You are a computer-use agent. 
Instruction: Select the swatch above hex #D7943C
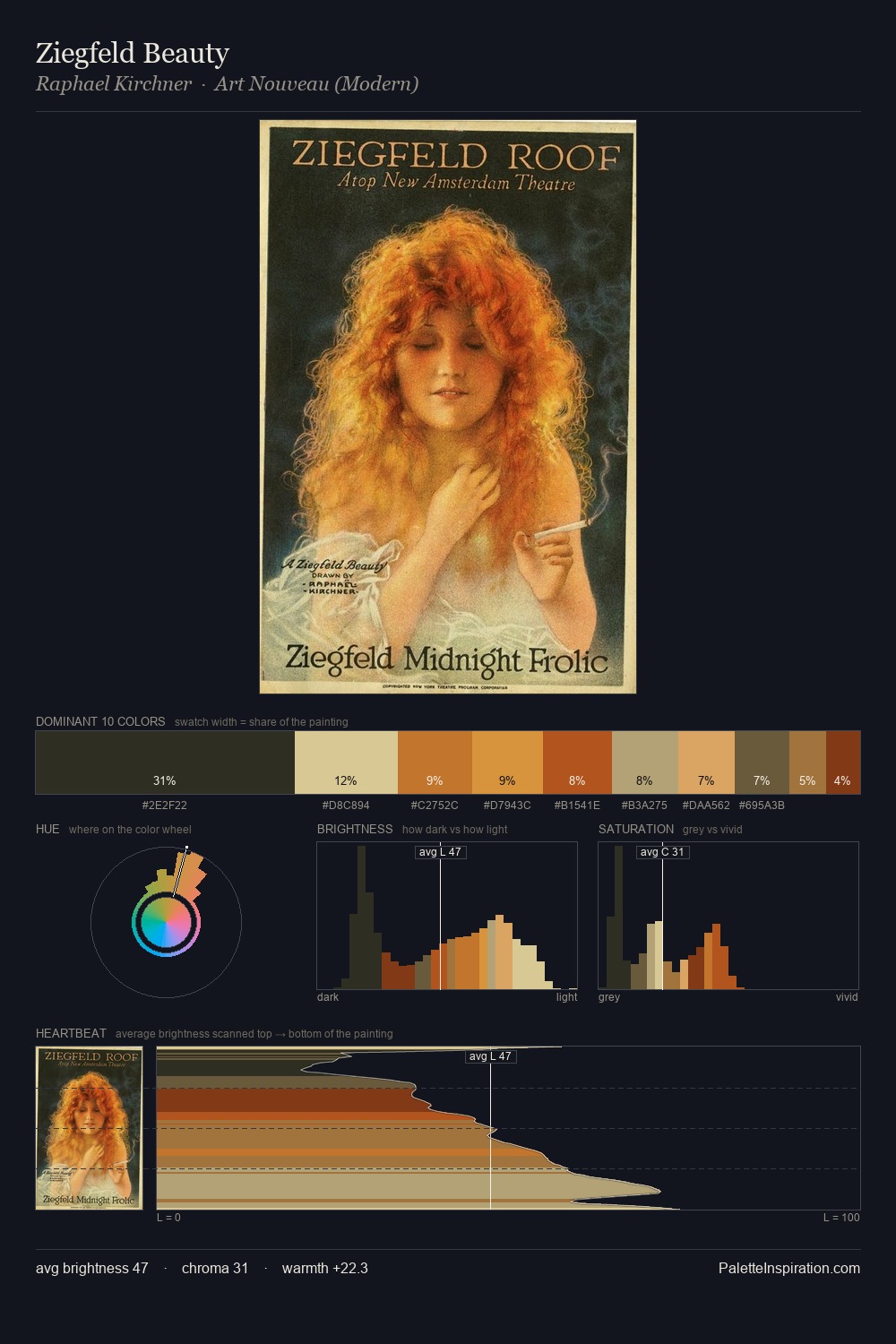tap(507, 762)
